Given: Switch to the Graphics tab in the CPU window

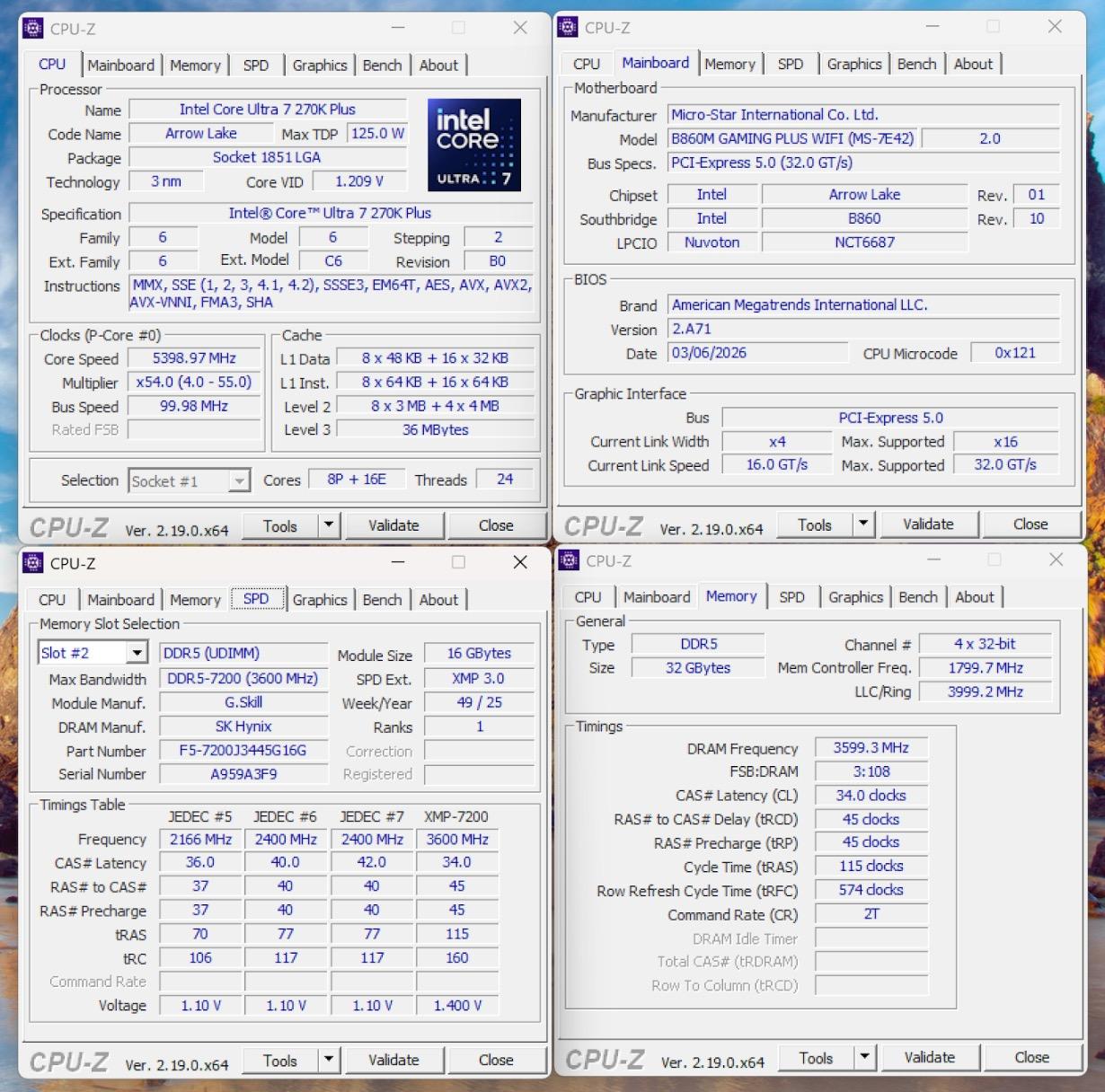Looking at the screenshot, I should (320, 65).
